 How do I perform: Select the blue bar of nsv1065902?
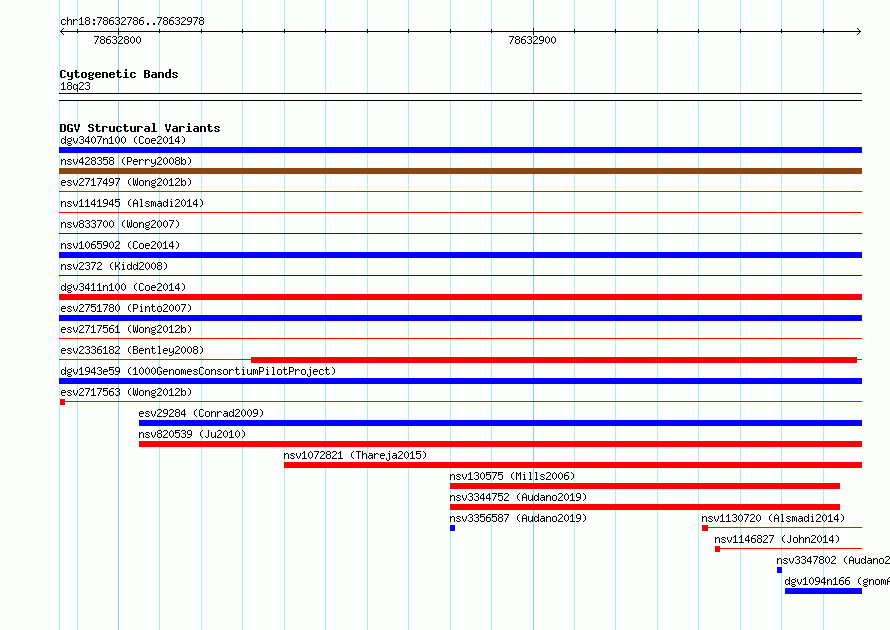[x=460, y=255]
